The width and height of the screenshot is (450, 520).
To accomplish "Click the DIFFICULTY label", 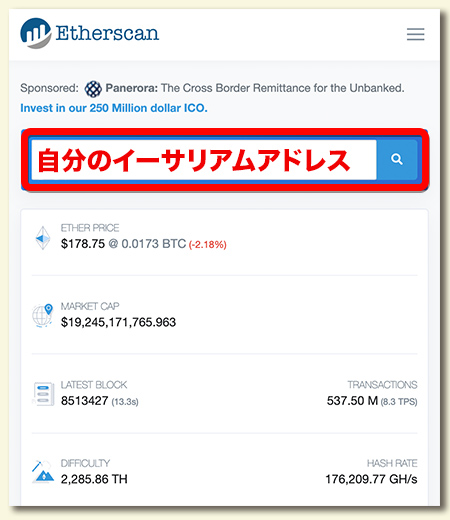I will pyautogui.click(x=85, y=463).
